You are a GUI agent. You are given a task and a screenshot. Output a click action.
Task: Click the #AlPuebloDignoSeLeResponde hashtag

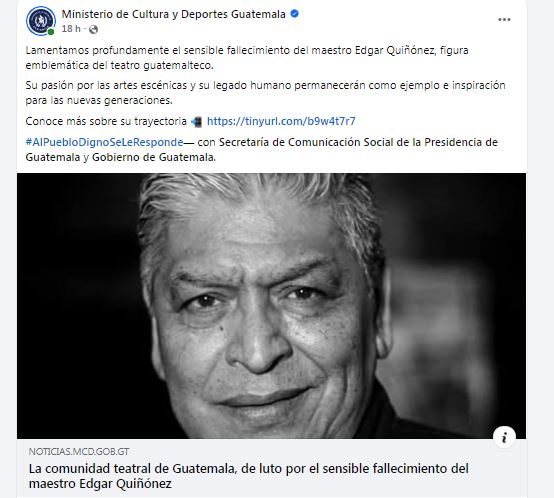pyautogui.click(x=104, y=142)
